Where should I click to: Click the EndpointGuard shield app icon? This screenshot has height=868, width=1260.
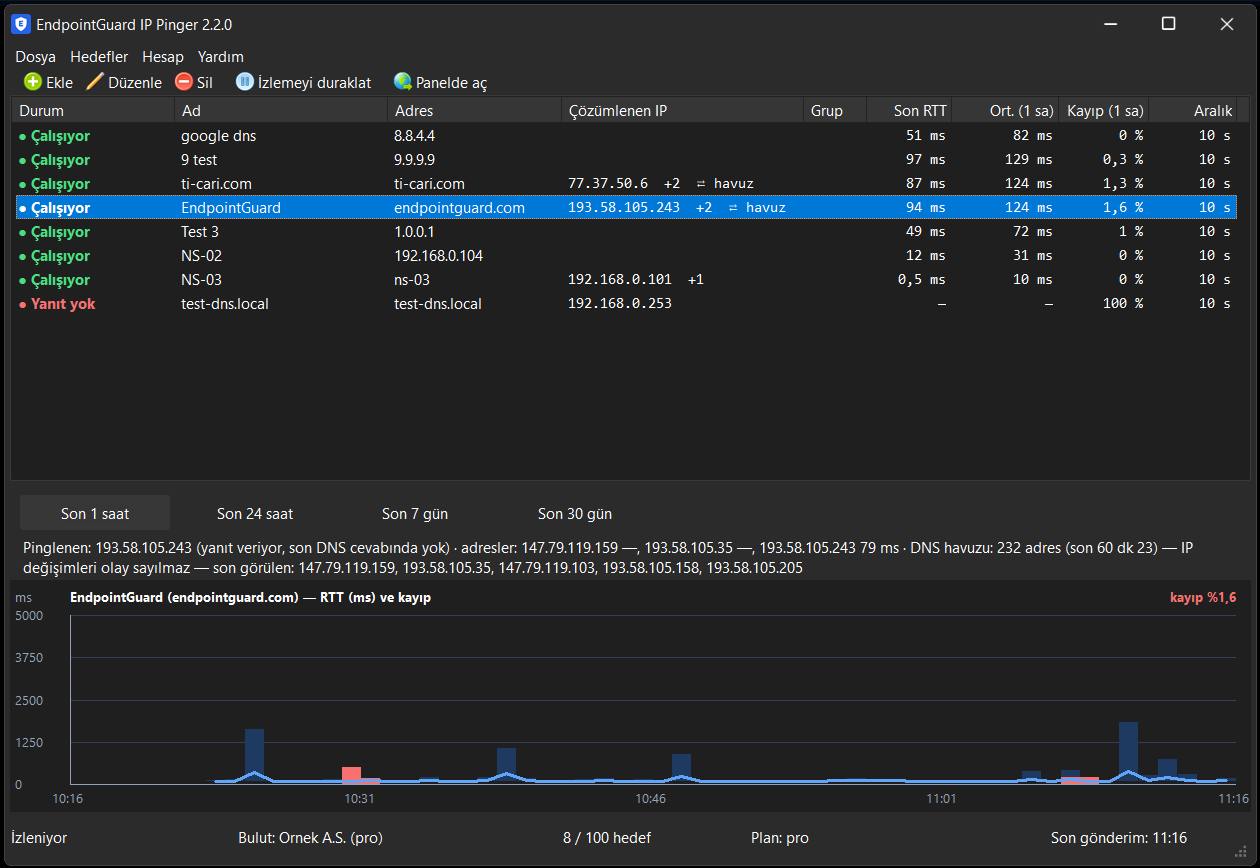pos(20,24)
